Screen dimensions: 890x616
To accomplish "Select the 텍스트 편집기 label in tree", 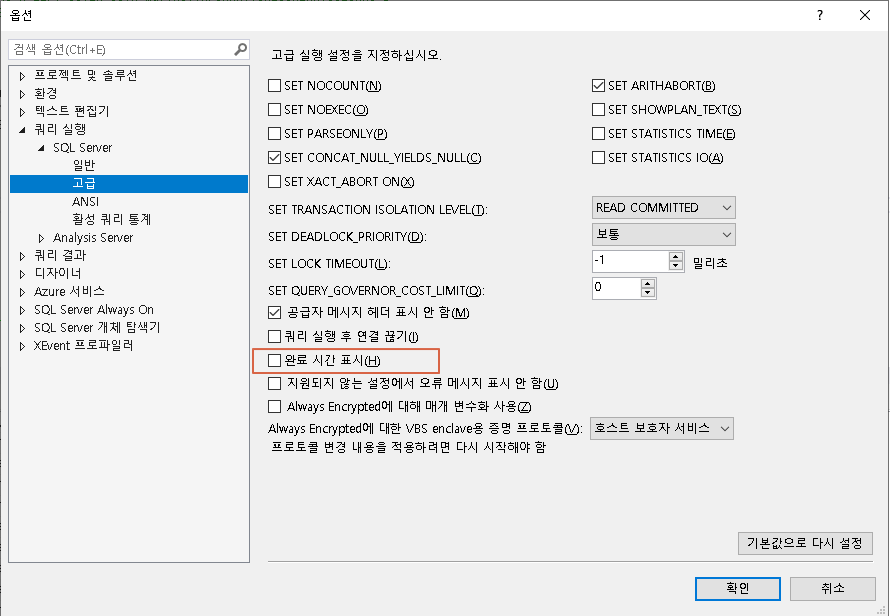I will [72, 111].
